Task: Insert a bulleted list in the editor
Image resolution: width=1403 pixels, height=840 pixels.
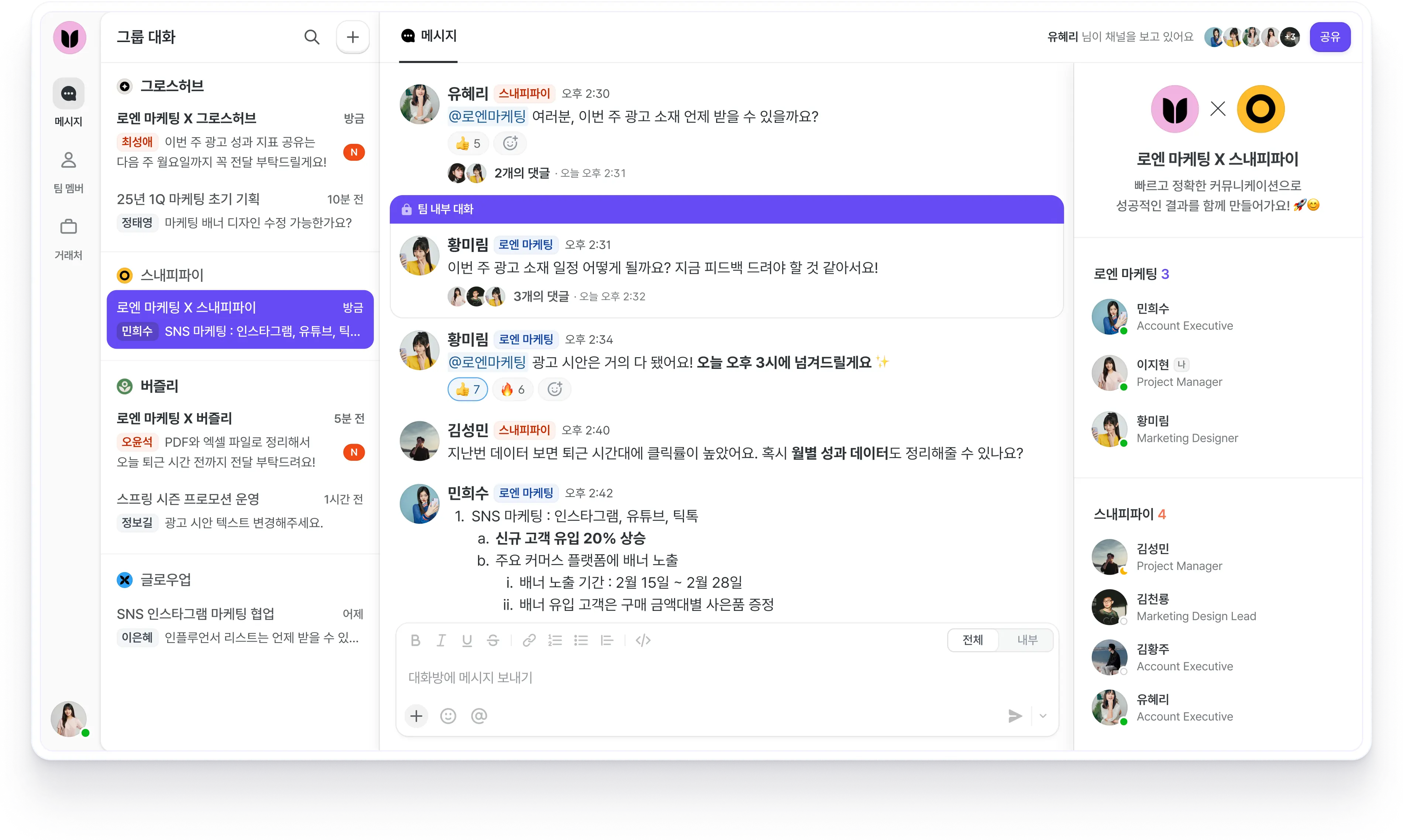Action: point(581,640)
